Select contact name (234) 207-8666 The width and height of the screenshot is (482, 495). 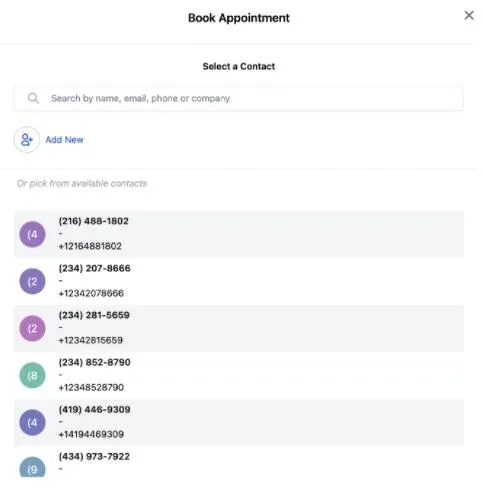pos(94,268)
